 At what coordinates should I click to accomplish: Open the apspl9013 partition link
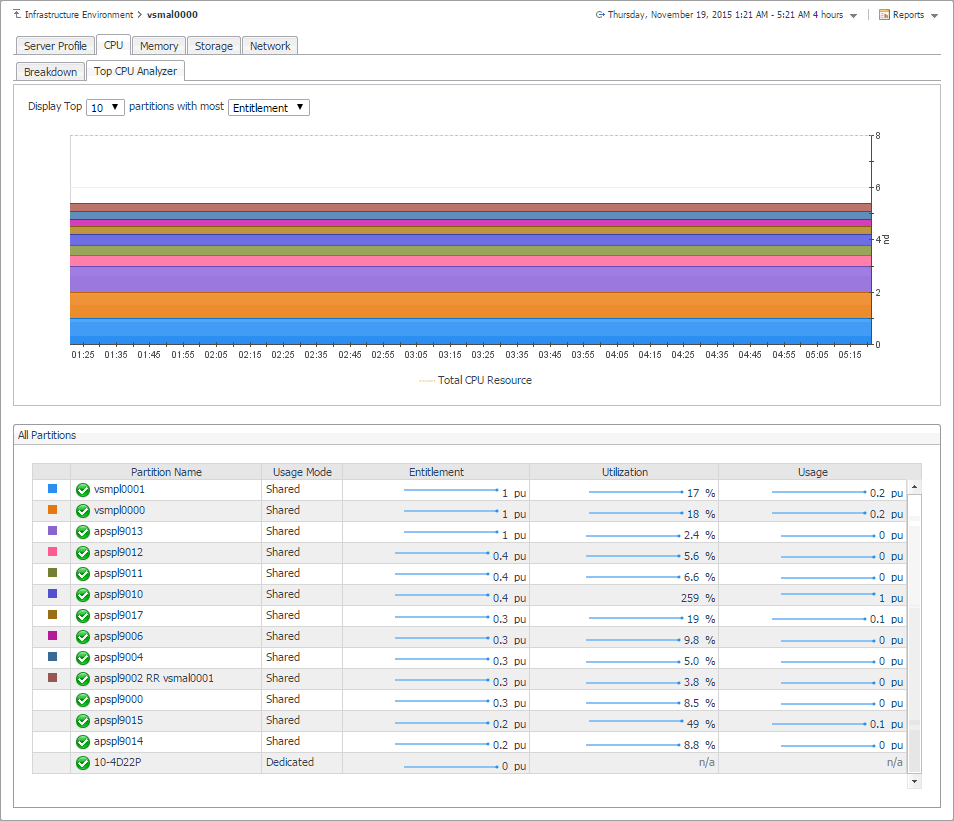pyautogui.click(x=118, y=532)
